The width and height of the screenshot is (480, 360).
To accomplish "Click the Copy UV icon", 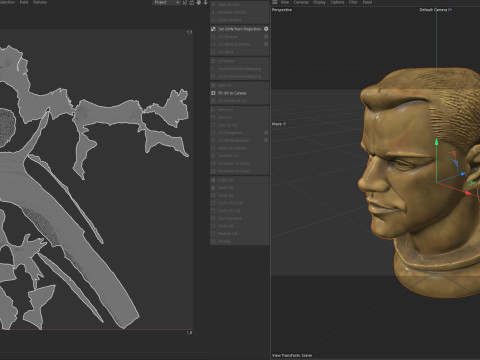I will click(x=213, y=180).
